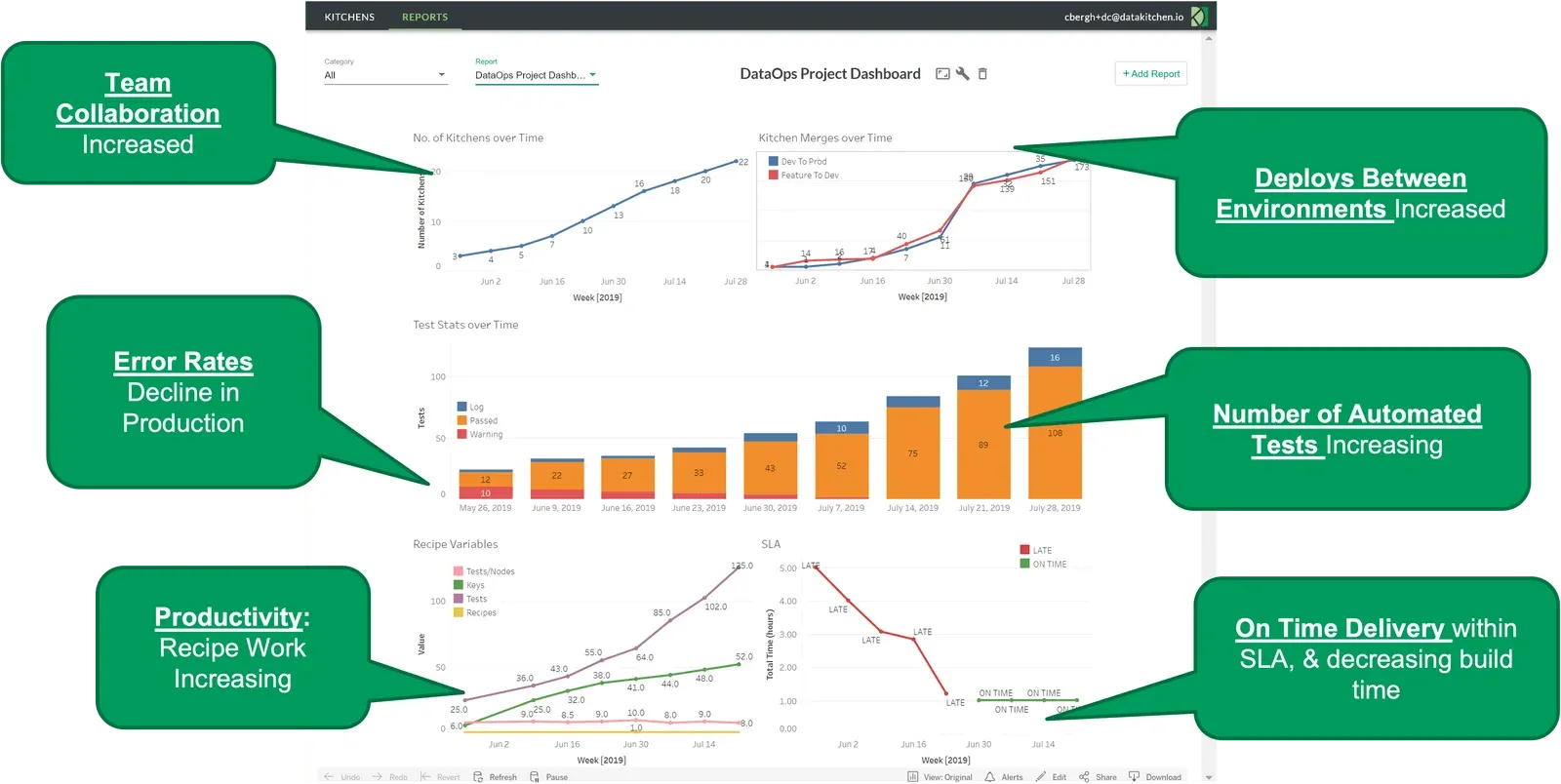Click Edit with the pencil icon
The height and width of the screenshot is (784, 1561).
1051,777
